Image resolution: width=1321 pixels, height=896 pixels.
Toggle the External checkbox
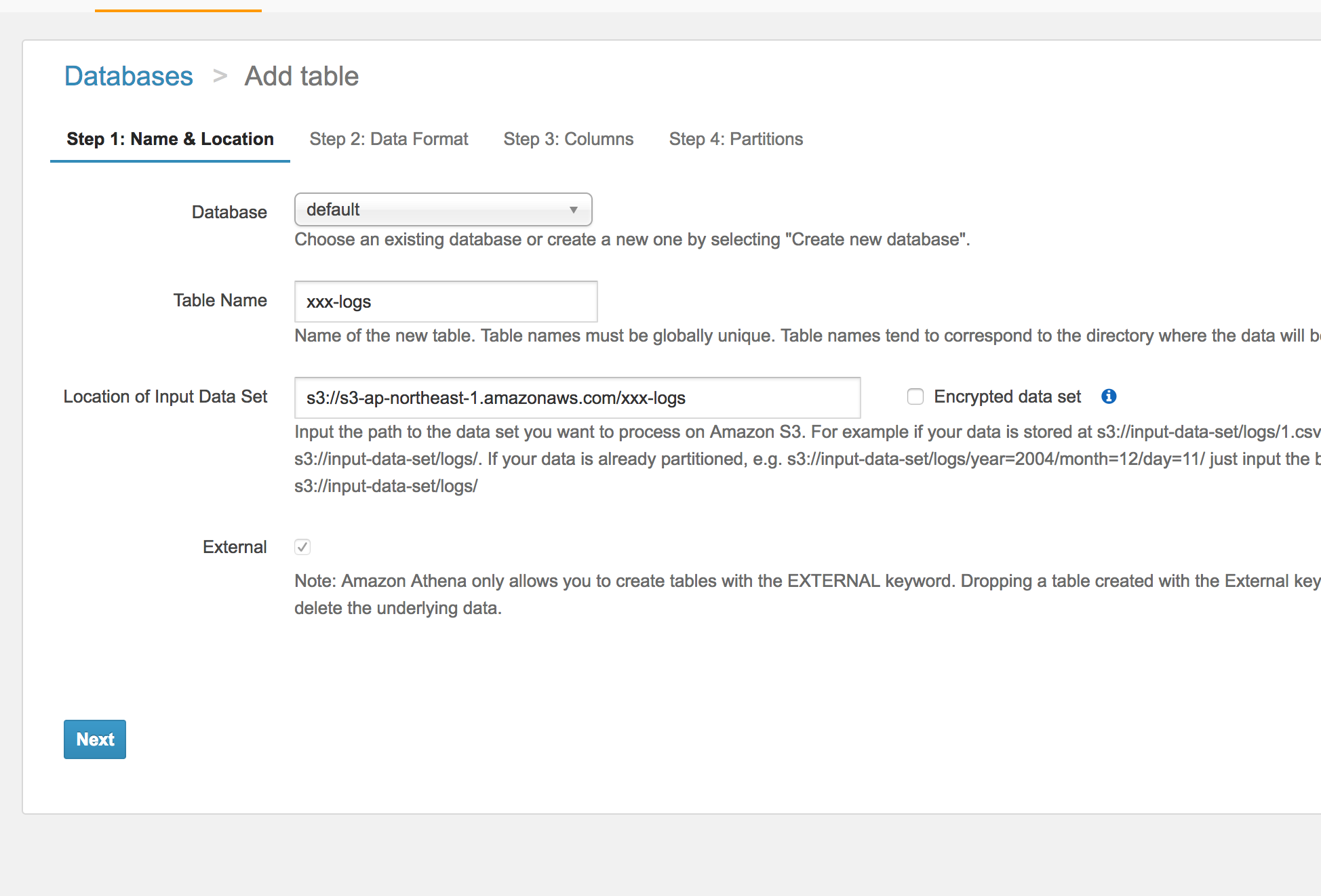(x=302, y=547)
